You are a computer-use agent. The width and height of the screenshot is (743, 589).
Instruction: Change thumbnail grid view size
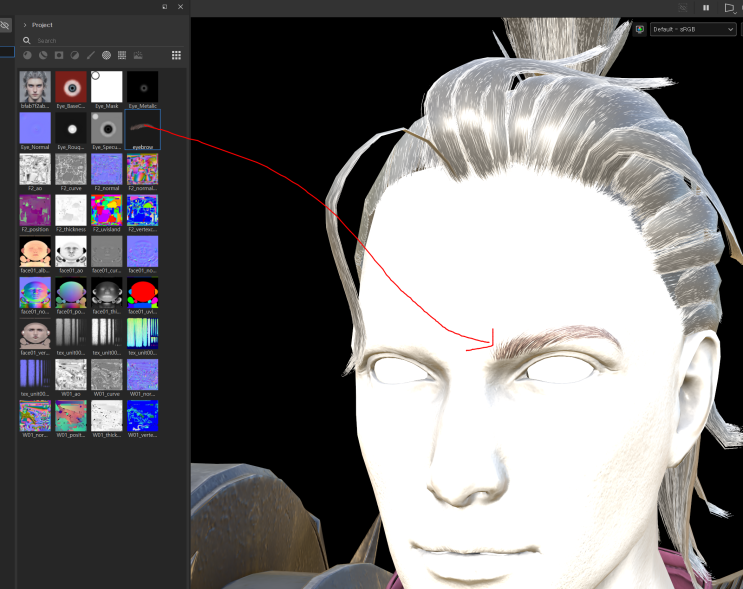click(176, 55)
